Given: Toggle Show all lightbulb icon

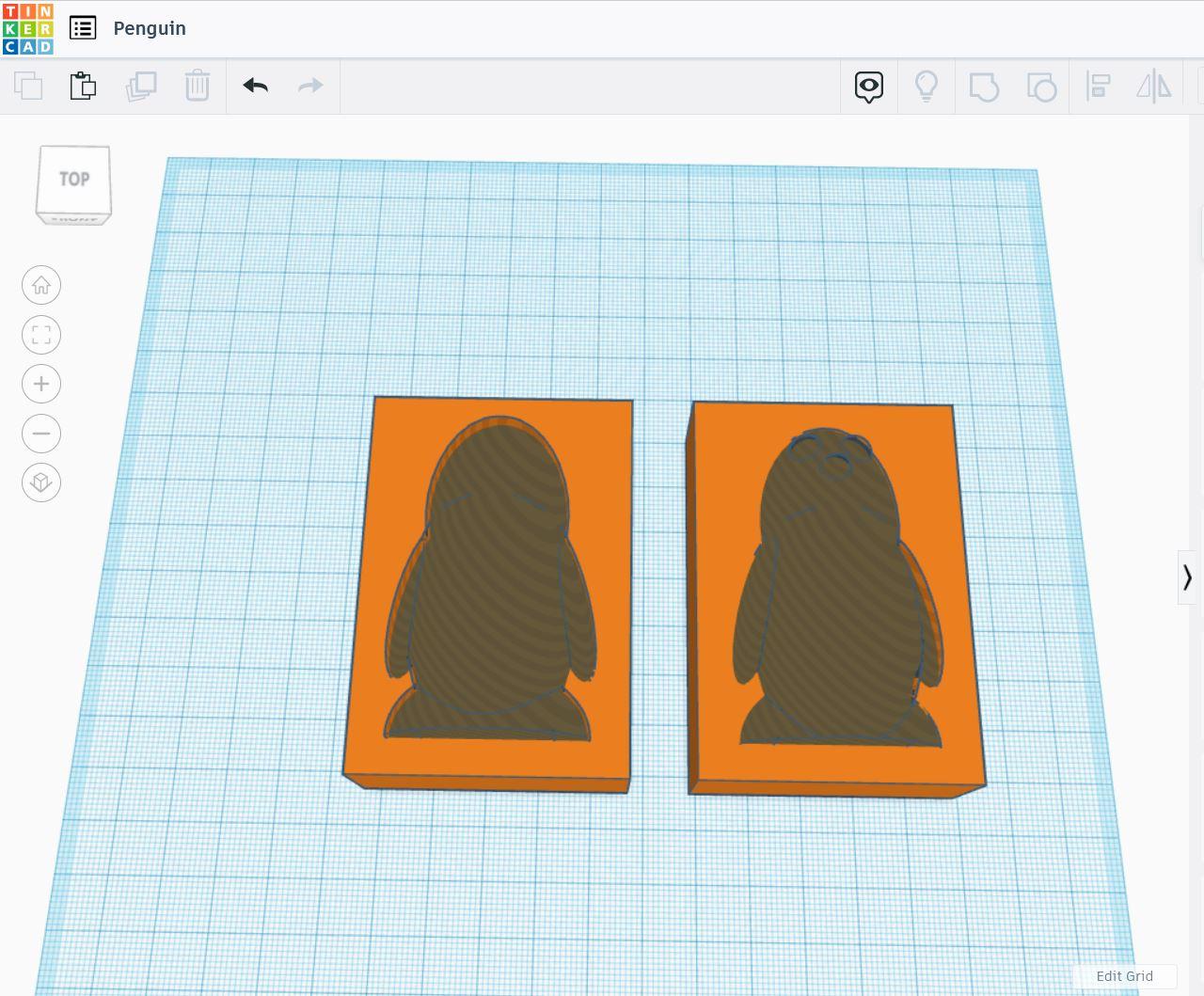Looking at the screenshot, I should click(927, 87).
